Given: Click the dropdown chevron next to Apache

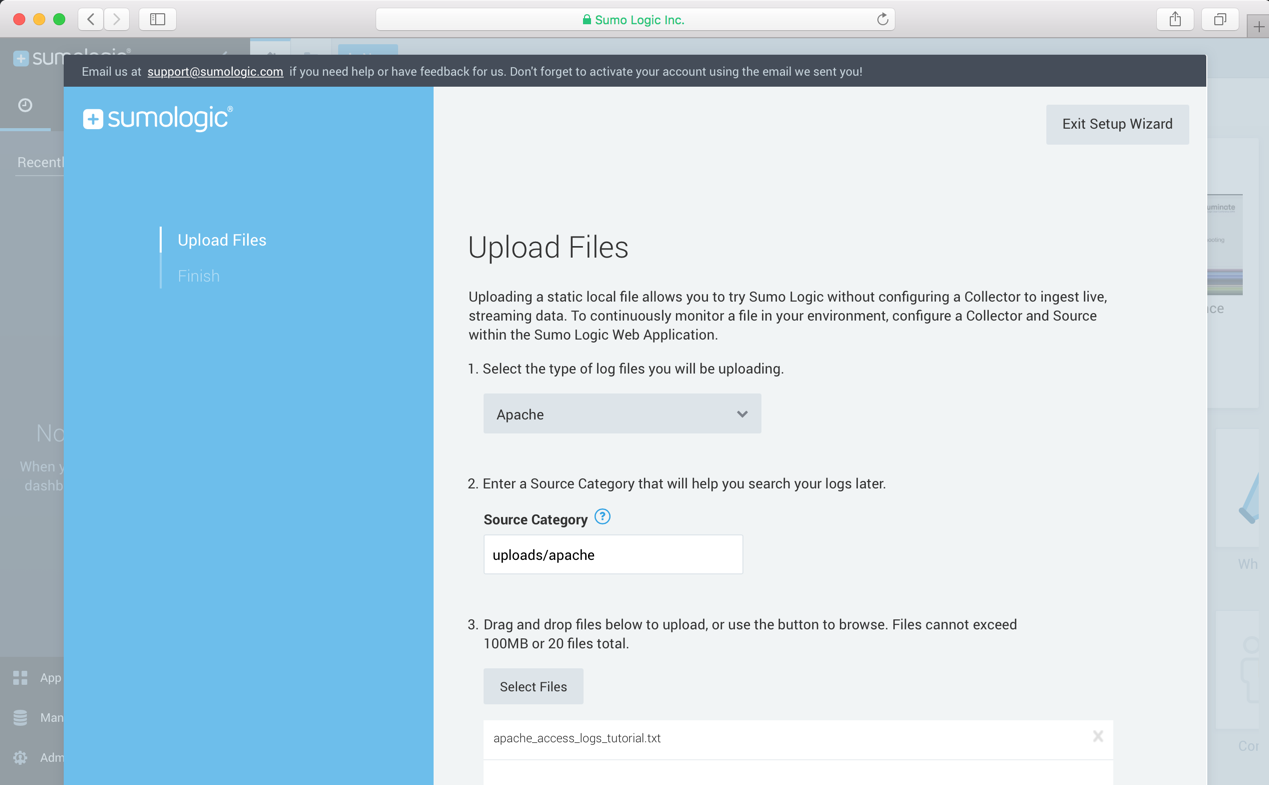Looking at the screenshot, I should tap(742, 414).
